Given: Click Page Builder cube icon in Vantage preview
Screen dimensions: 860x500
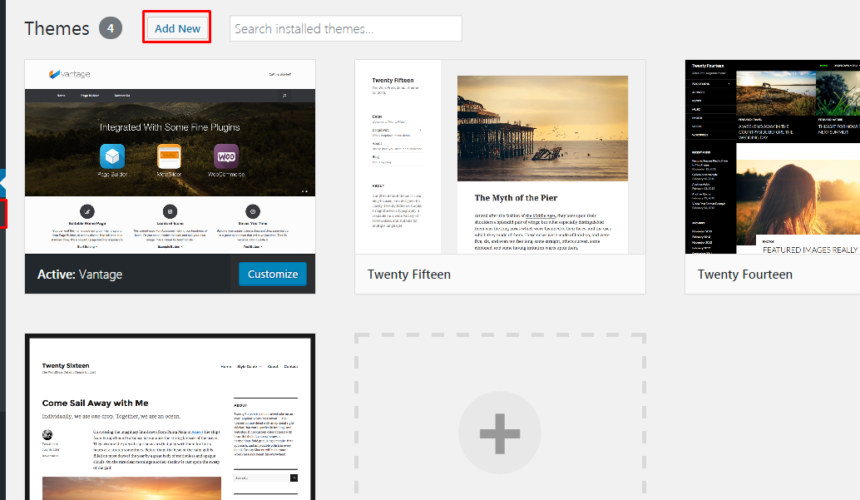Looking at the screenshot, I should (x=112, y=156).
